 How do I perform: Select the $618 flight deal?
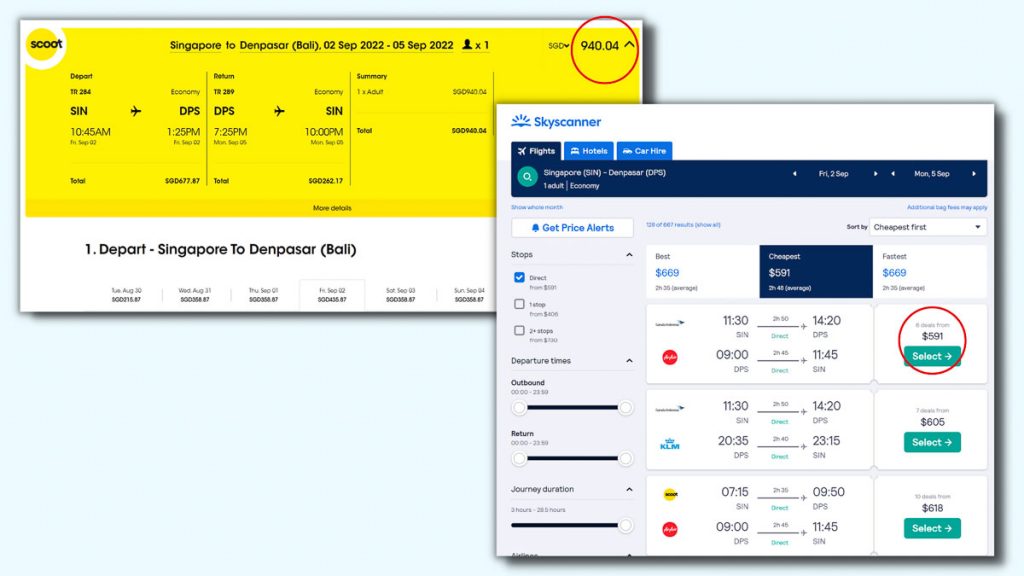(x=932, y=528)
